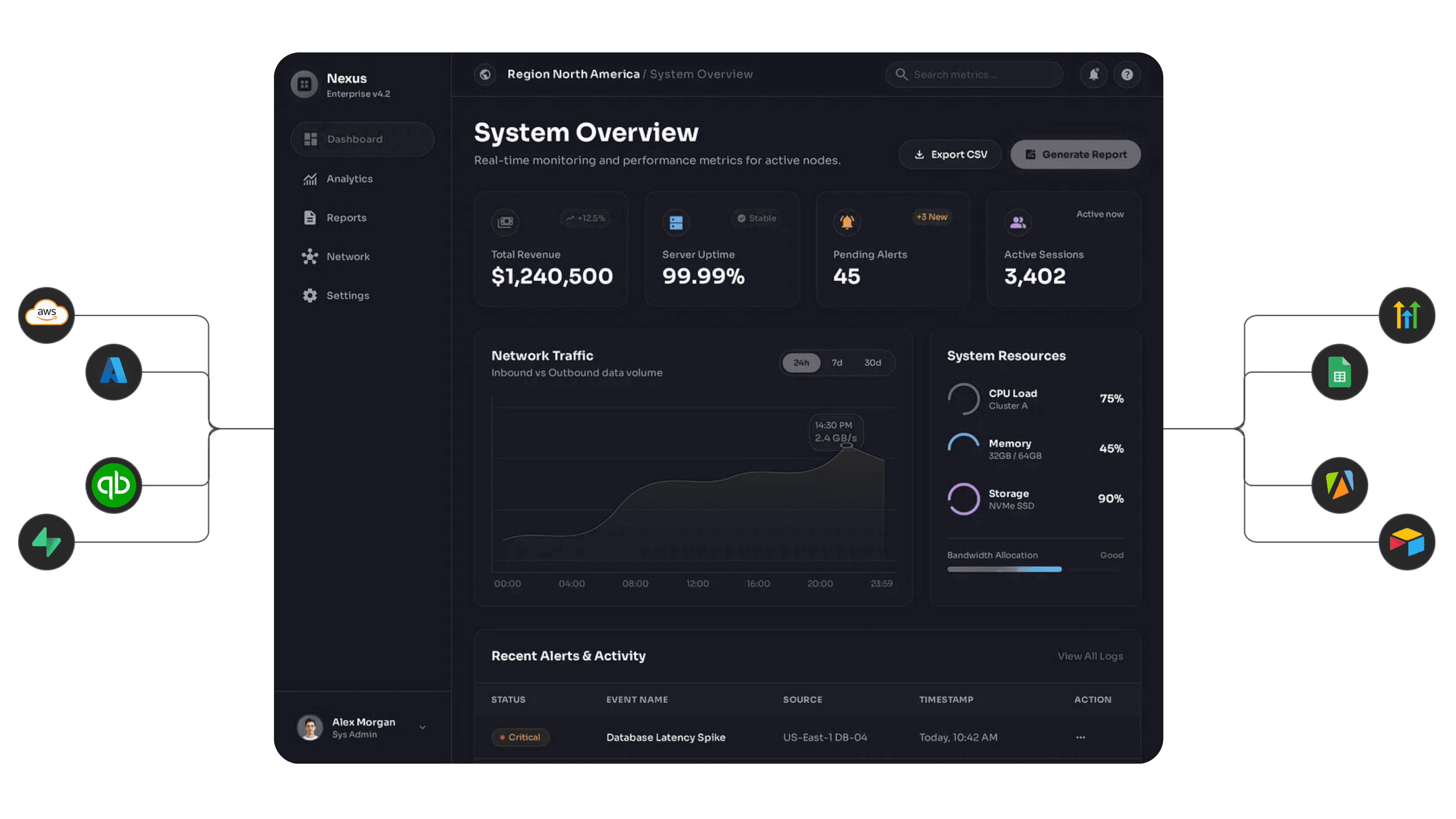Click the Export CSV button
The width and height of the screenshot is (1456, 819).
950,154
